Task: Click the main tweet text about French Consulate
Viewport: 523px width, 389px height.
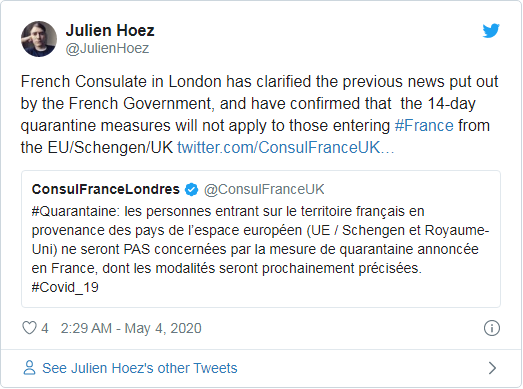Action: (x=259, y=114)
